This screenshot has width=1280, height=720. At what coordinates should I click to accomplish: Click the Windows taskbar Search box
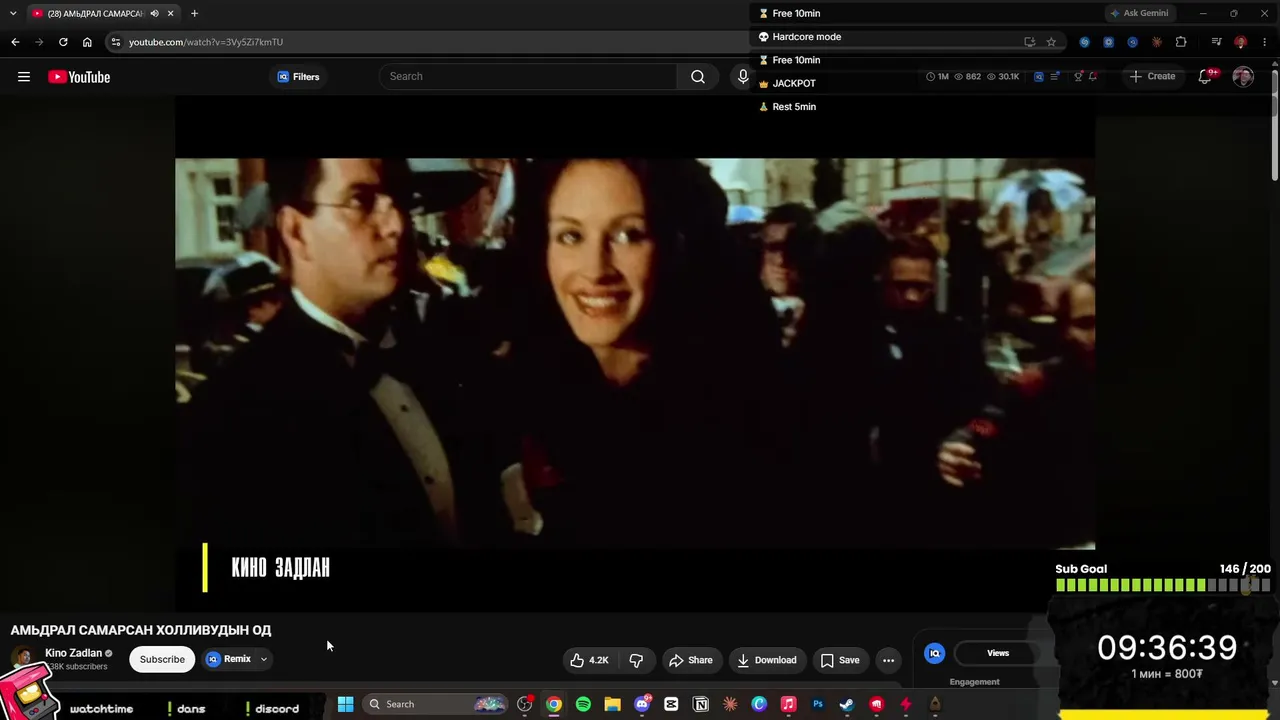[x=435, y=704]
